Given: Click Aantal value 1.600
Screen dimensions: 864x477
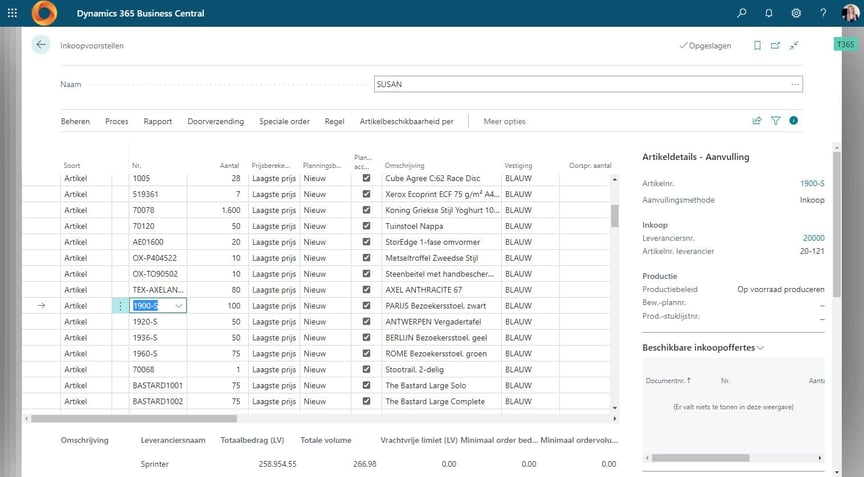Looking at the screenshot, I should 230,210.
